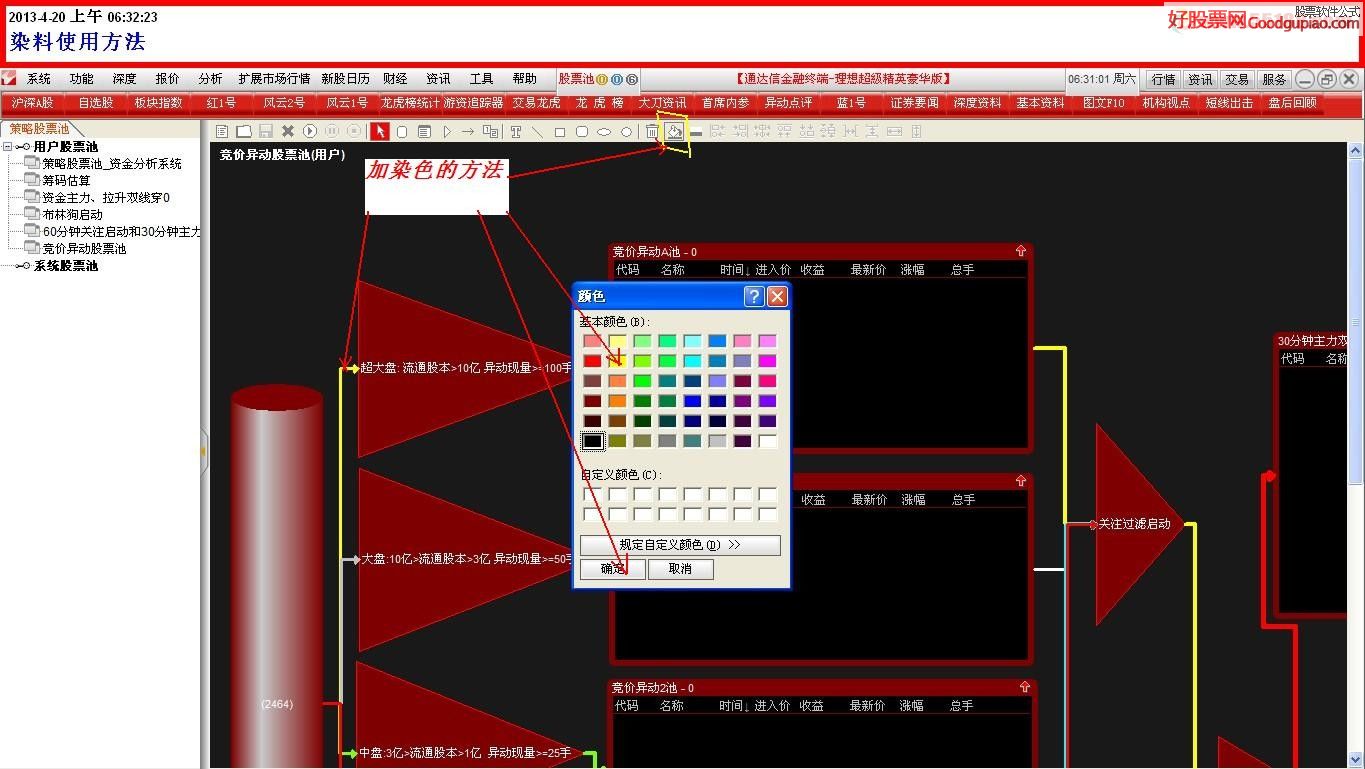Click the new document toolbar icon
Screen dimensions: 1365x769
[222, 131]
